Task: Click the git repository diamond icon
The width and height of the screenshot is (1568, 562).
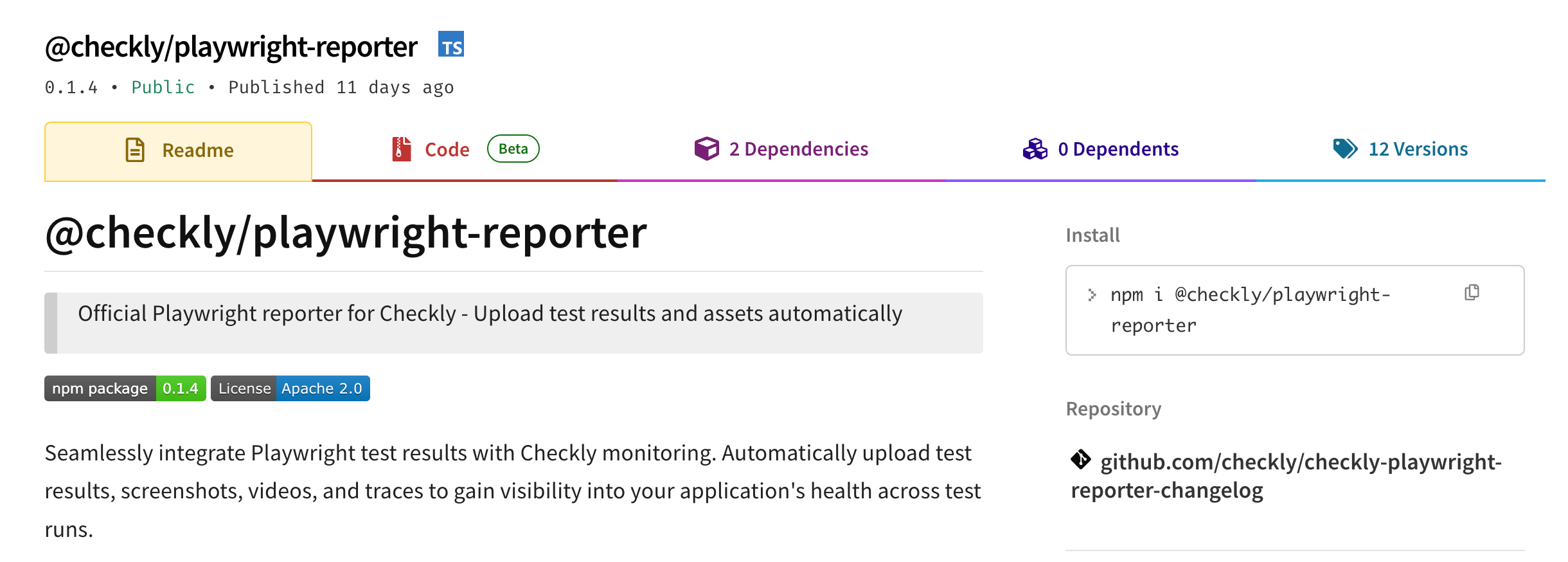Action: pyautogui.click(x=1080, y=460)
